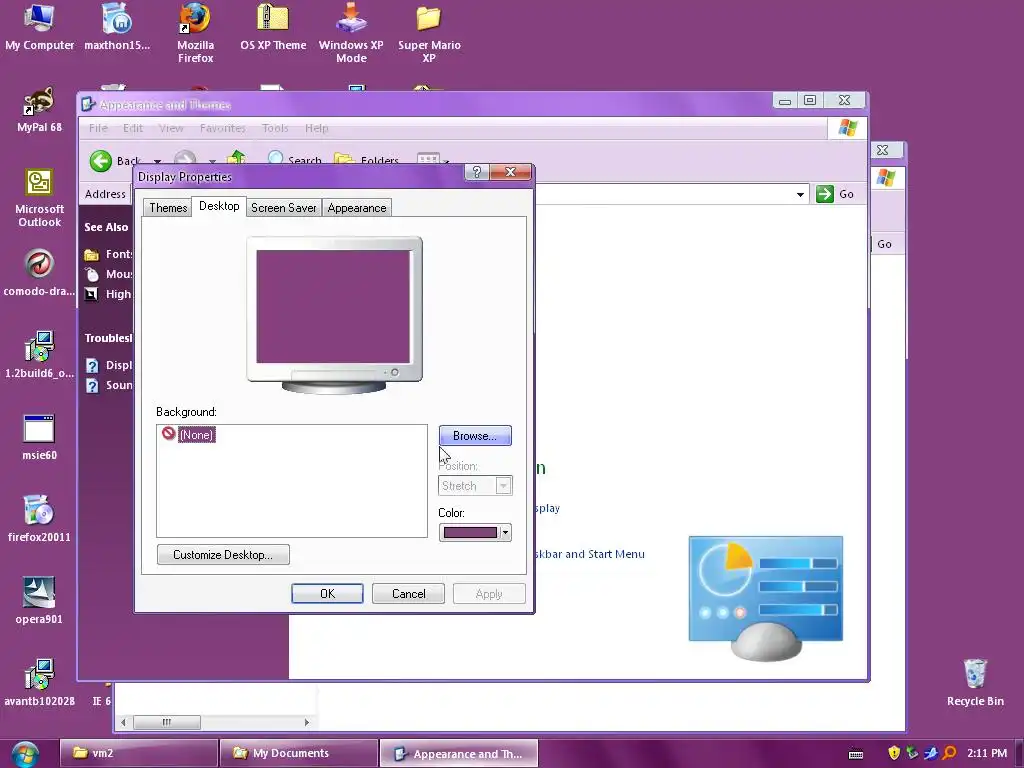Open msie60 desktop icon

pyautogui.click(x=39, y=437)
